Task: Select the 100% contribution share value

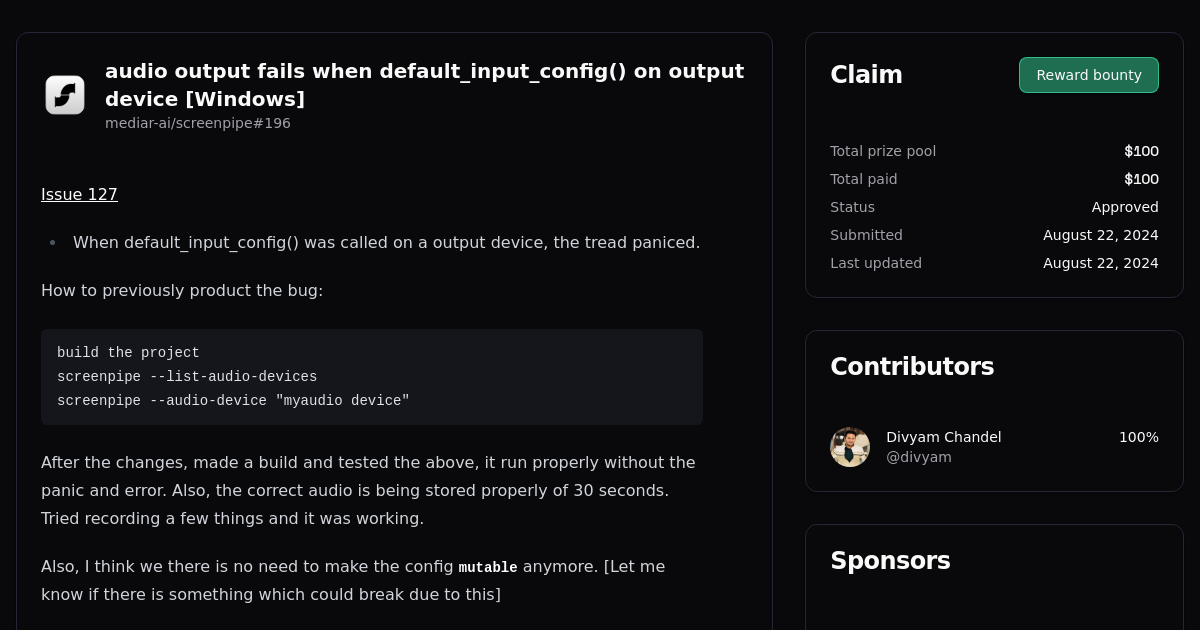Action: (1139, 437)
